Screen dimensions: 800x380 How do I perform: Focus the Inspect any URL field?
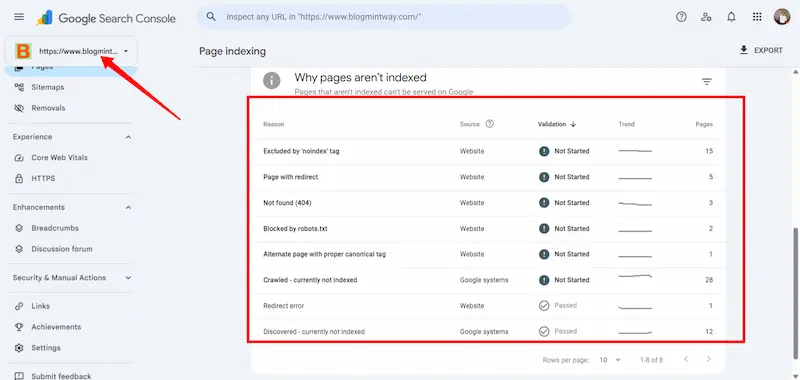[x=384, y=17]
